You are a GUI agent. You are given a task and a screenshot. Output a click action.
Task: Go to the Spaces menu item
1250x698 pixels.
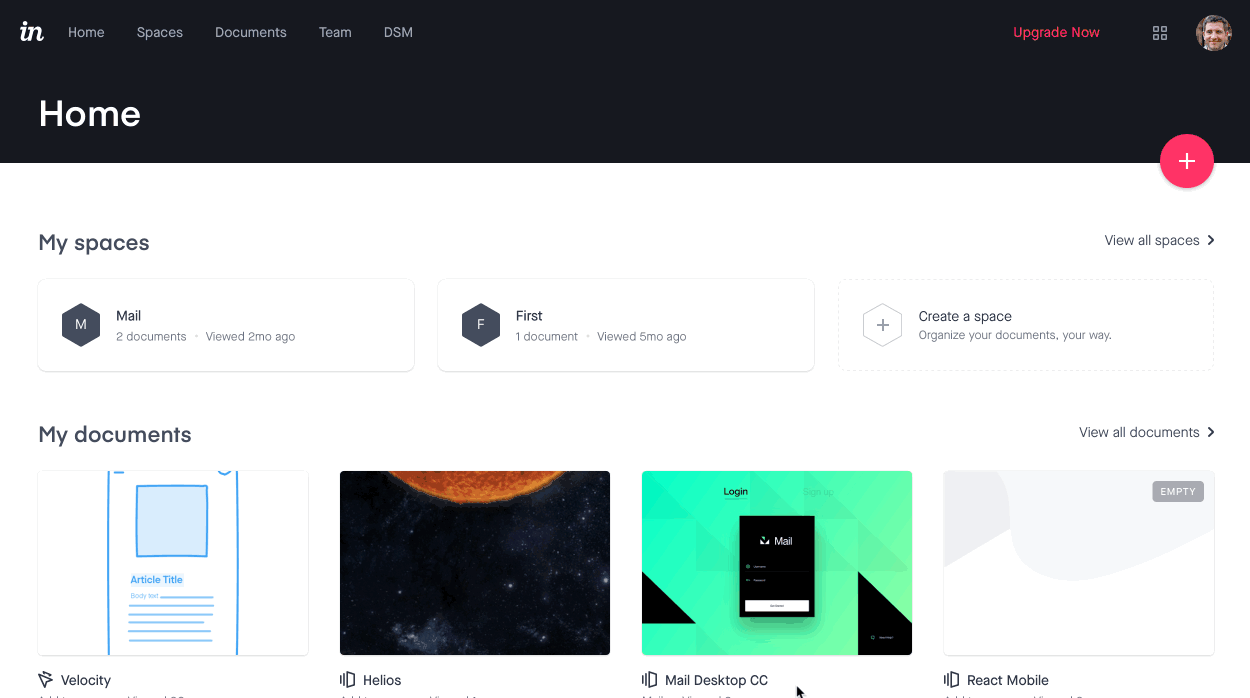pos(160,32)
